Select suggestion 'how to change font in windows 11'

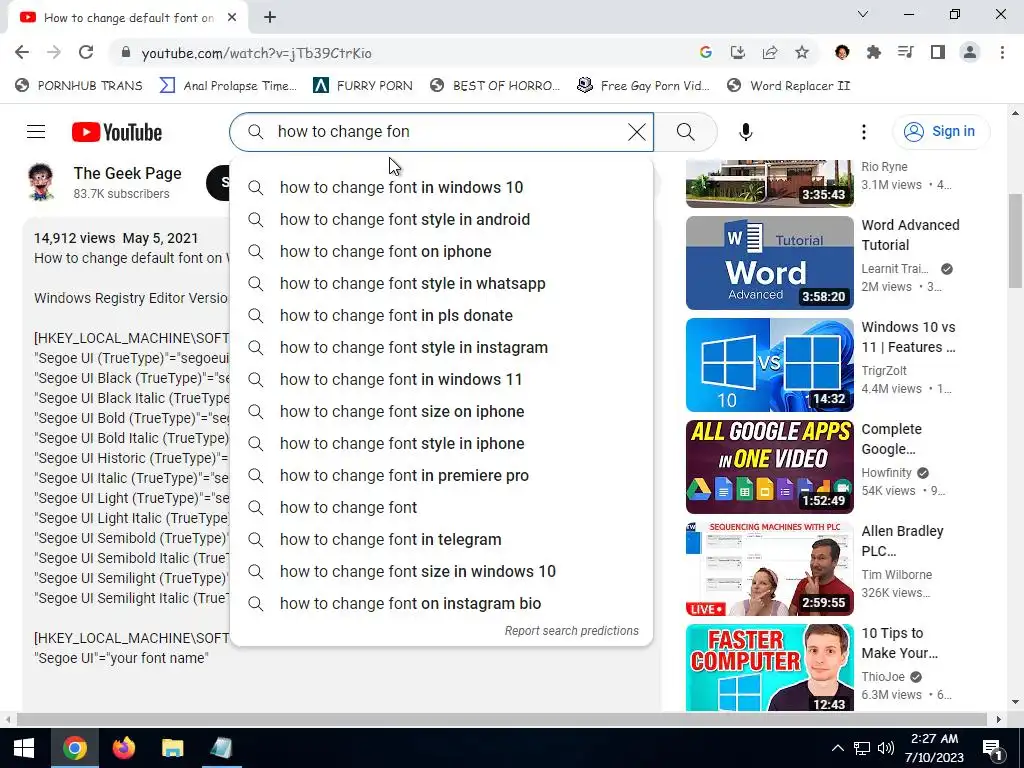441,379
